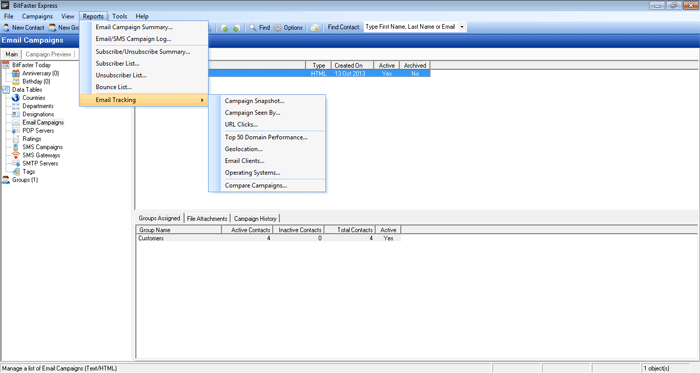The width and height of the screenshot is (700, 373).
Task: Click the Find Contact search field
Action: (x=411, y=27)
